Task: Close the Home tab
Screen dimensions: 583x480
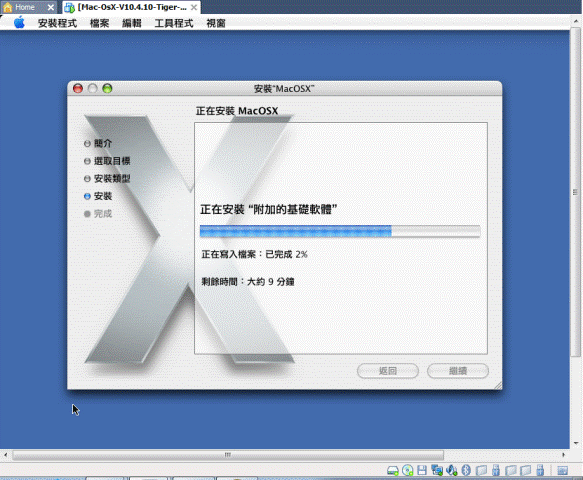Action: (51, 7)
